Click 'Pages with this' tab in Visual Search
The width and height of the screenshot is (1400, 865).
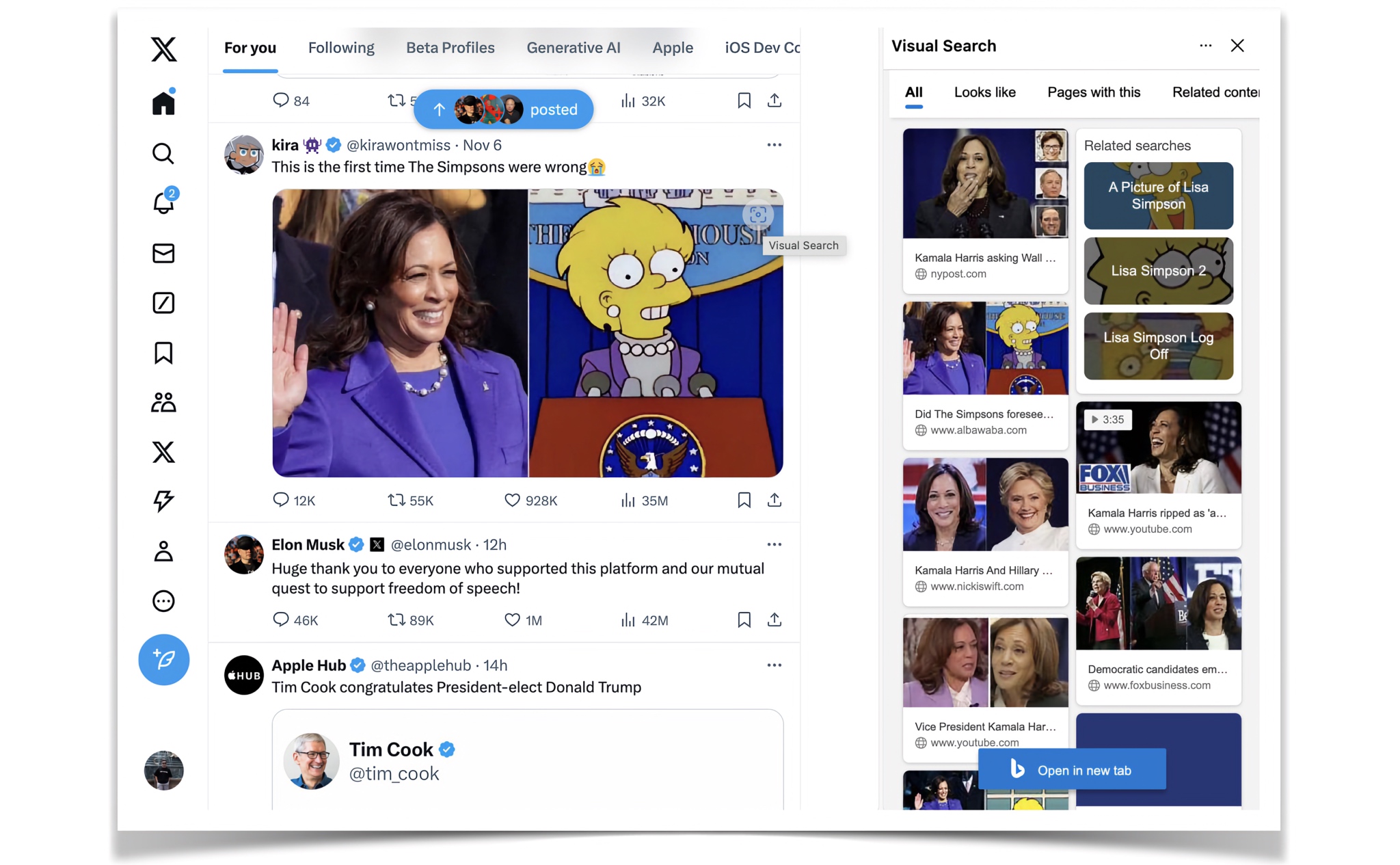(1093, 91)
